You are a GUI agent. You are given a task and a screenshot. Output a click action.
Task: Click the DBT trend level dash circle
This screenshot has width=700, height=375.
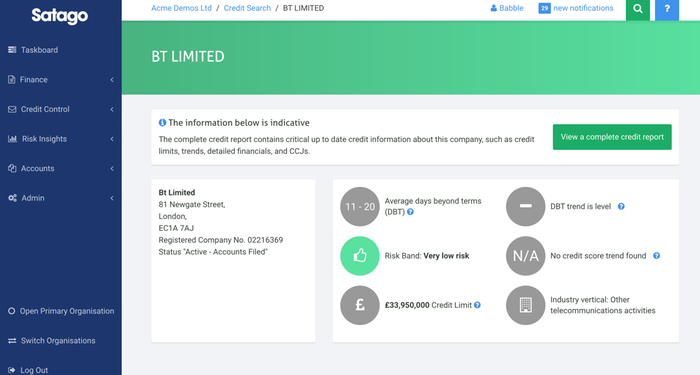(525, 207)
